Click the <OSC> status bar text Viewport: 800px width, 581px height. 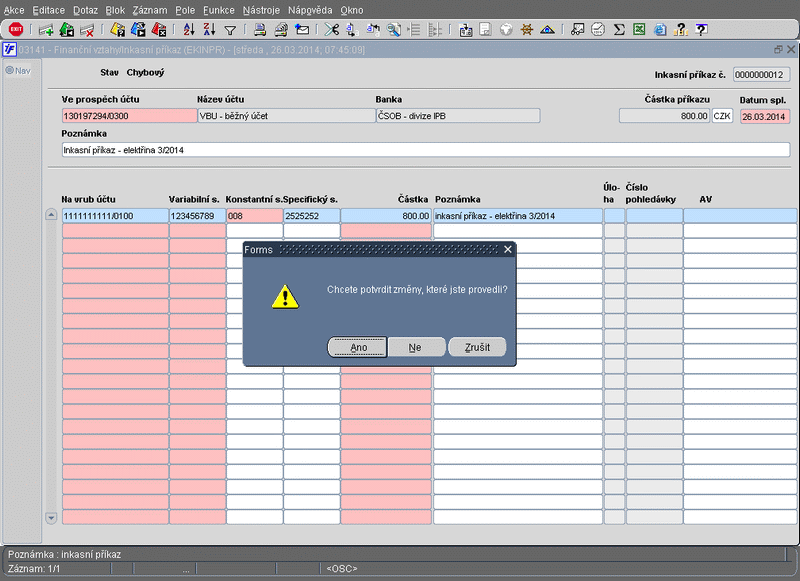coord(342,568)
